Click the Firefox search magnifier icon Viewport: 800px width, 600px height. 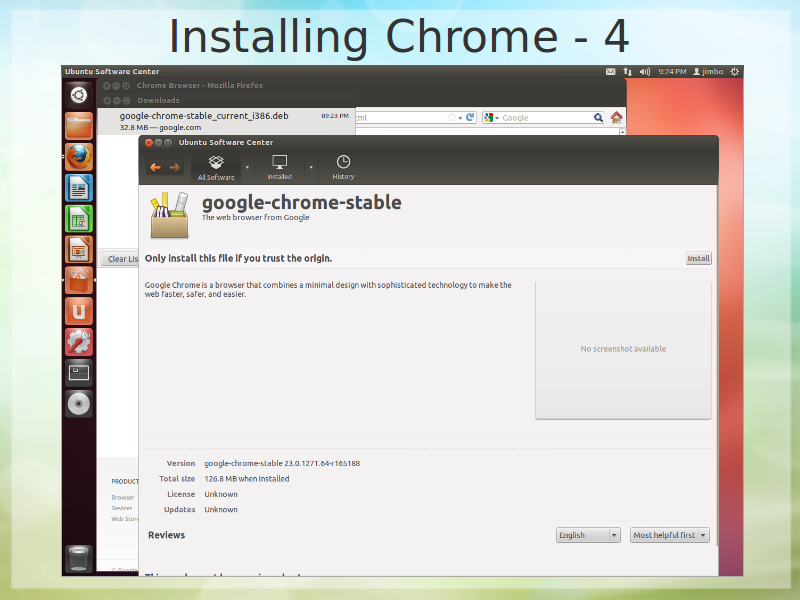click(x=598, y=118)
